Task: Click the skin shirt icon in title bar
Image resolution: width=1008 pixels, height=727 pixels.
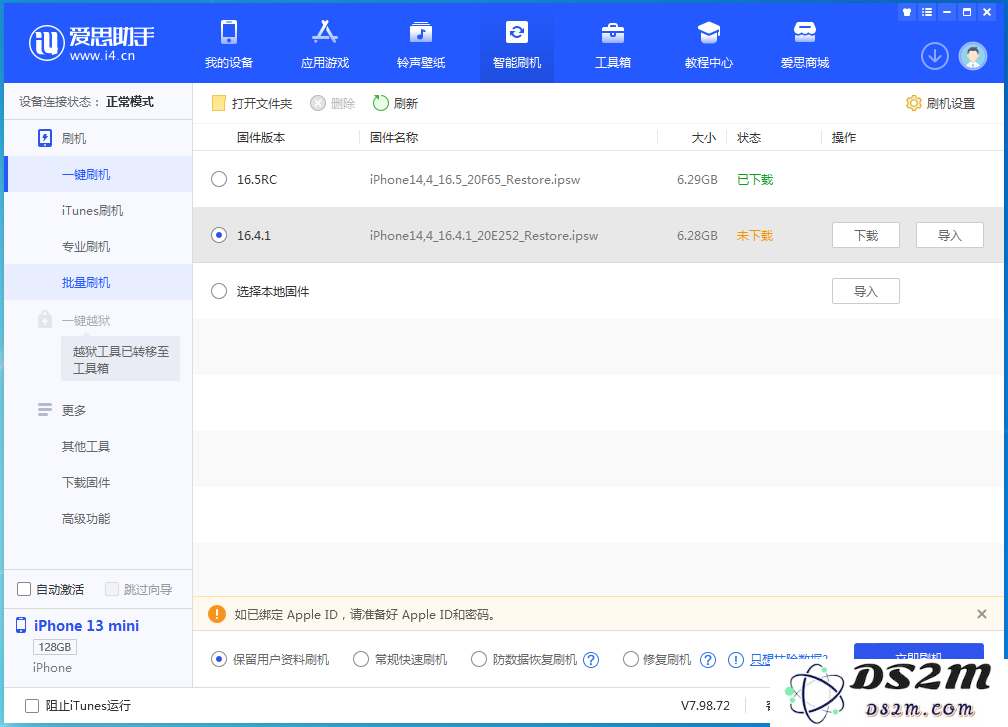Action: (907, 12)
